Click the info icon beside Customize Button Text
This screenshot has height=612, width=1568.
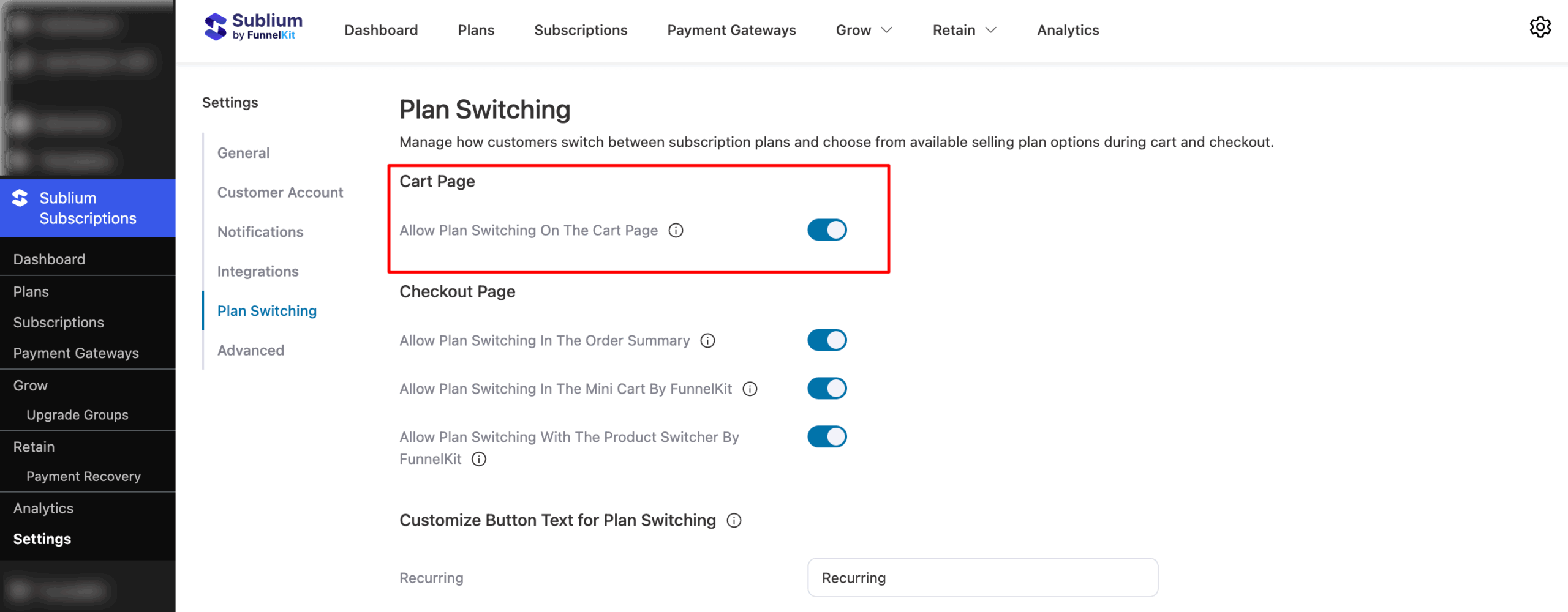pos(733,520)
